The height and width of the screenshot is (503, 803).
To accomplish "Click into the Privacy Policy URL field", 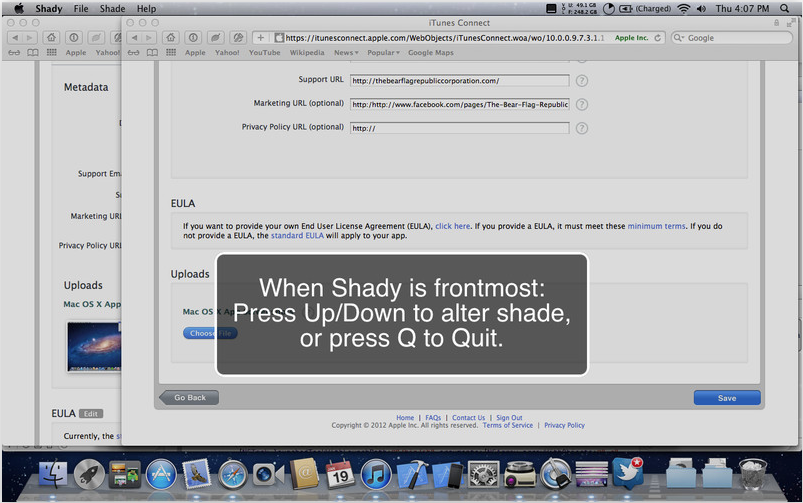I will click(x=459, y=128).
